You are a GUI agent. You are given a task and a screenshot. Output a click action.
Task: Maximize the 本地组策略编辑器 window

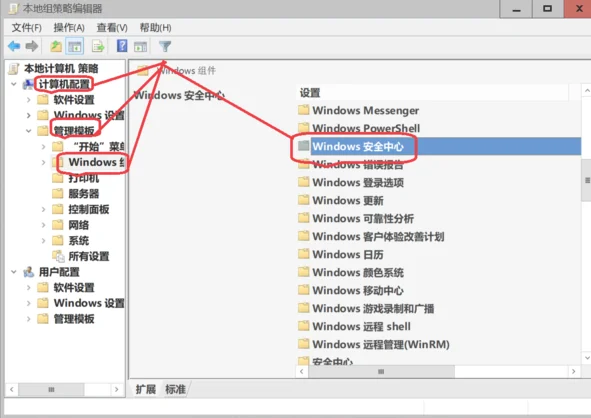coord(548,9)
